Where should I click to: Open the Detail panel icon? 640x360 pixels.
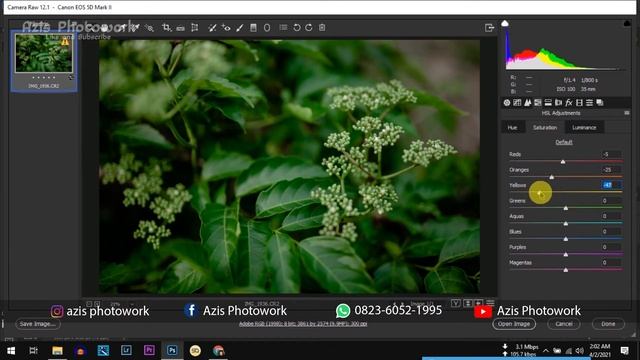tap(527, 103)
